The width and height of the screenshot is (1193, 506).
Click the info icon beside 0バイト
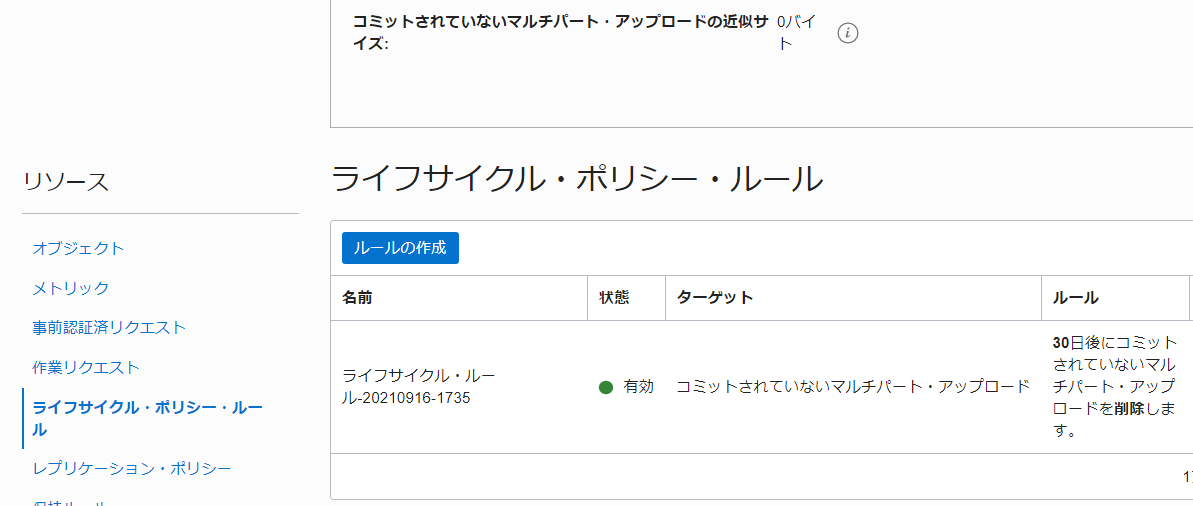point(848,33)
